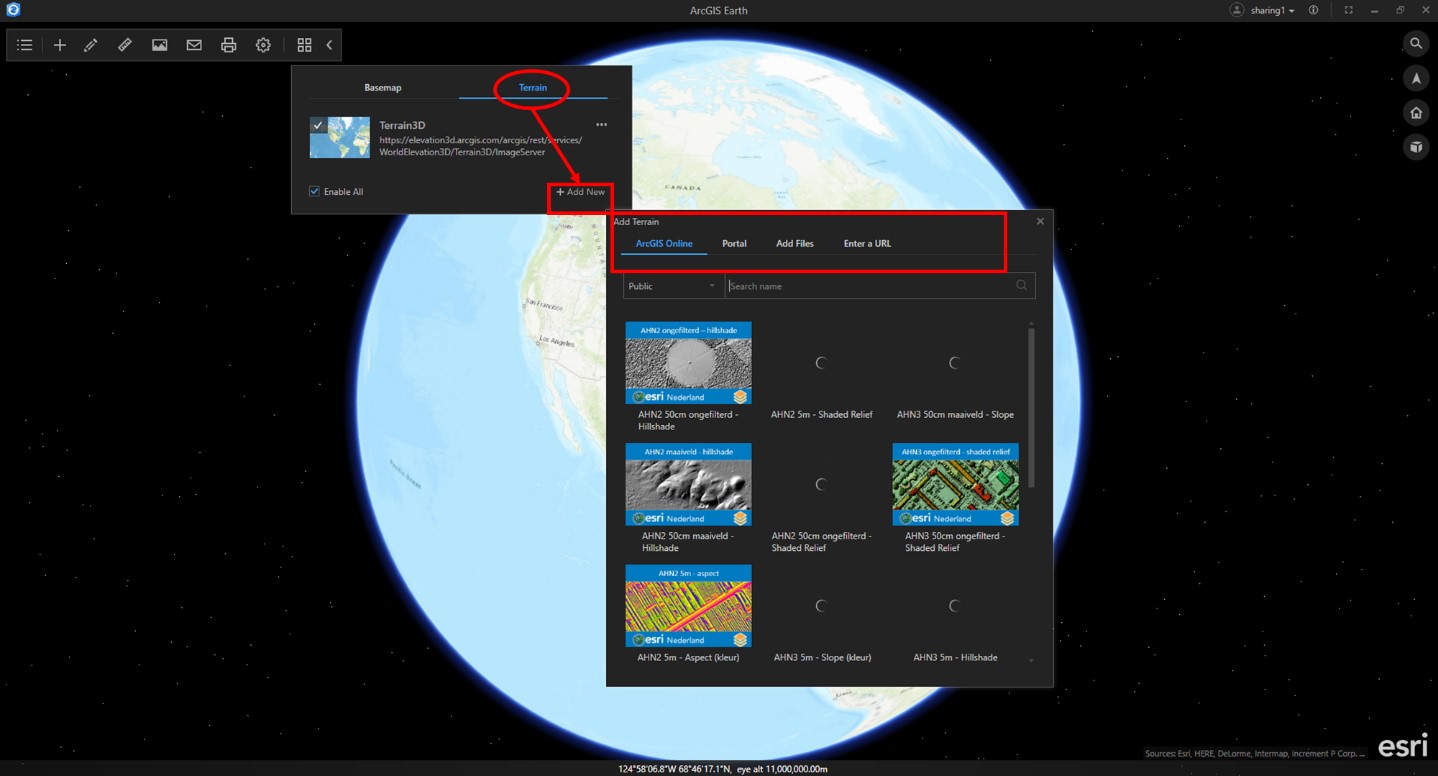Click the Add New terrain button
The image size is (1438, 776).
[581, 192]
